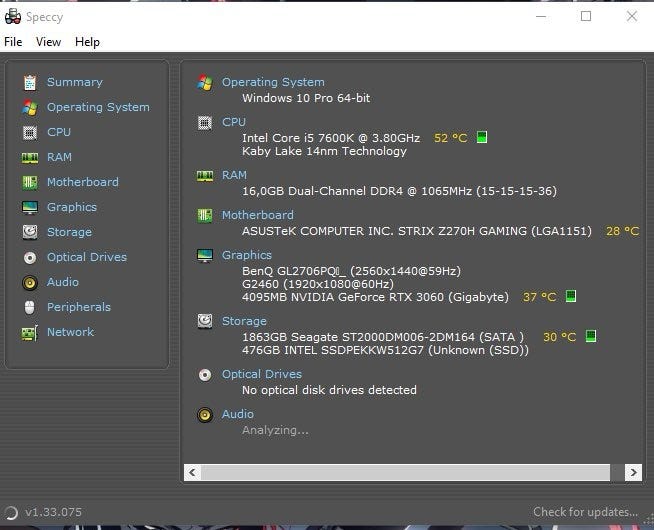This screenshot has width=654, height=530.
Task: Click the green temperature indicator next to Seagate 30 °C
Action: (591, 336)
